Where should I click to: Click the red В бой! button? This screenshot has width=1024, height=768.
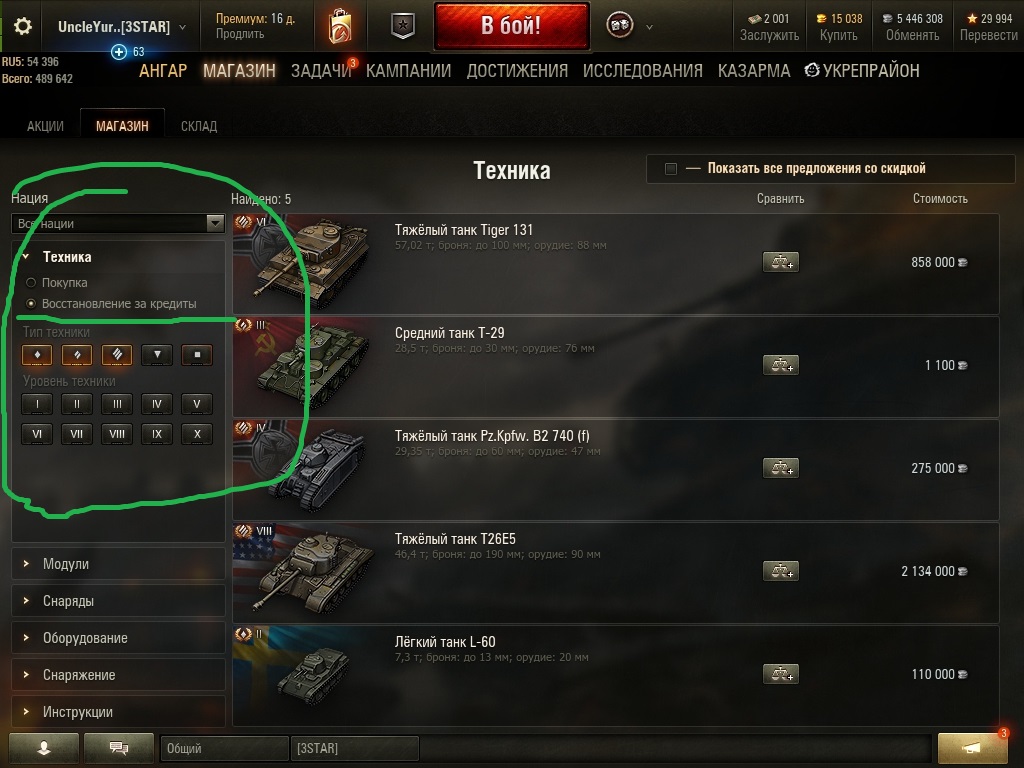(511, 26)
